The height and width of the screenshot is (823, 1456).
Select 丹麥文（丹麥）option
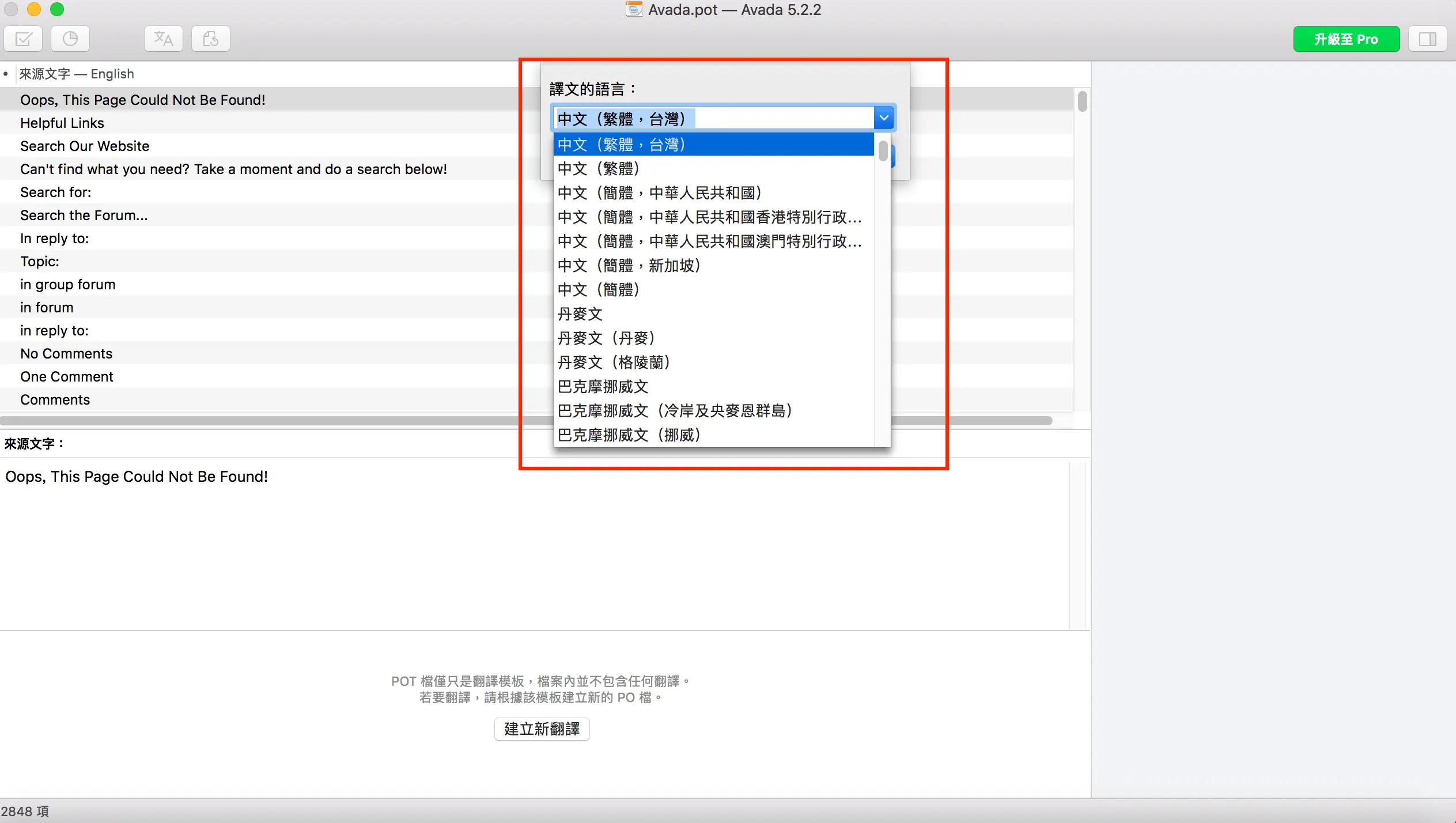[713, 338]
